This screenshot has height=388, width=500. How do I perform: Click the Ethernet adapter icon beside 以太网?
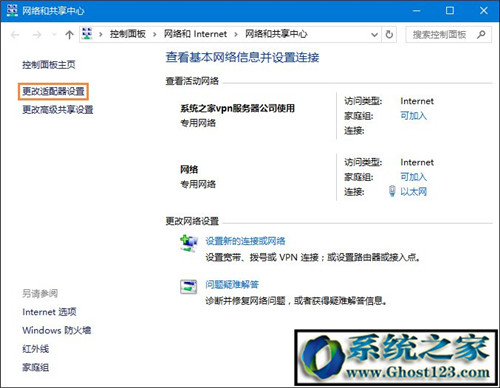392,191
